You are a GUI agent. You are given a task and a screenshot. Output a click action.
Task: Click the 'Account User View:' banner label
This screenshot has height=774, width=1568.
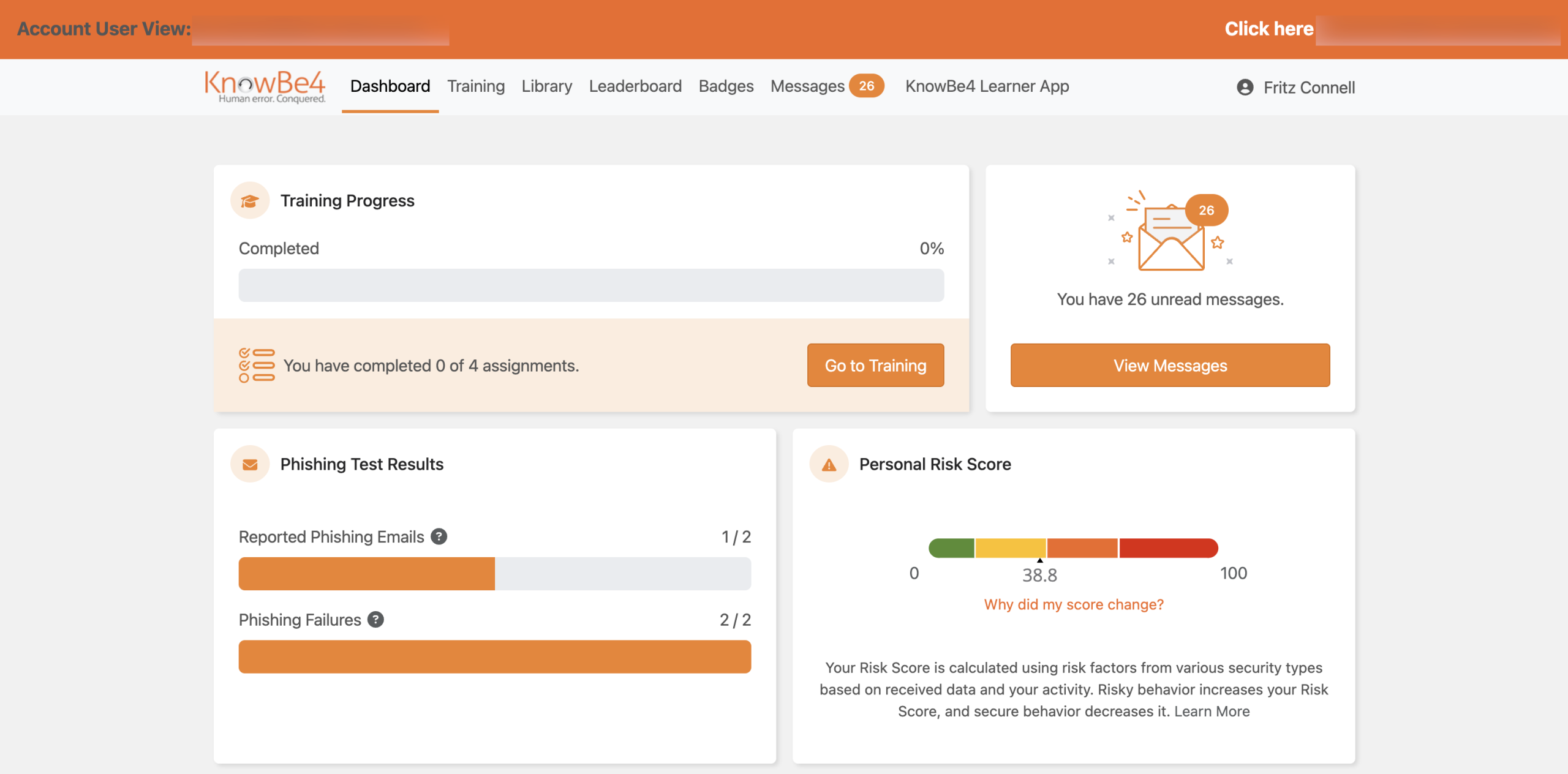click(104, 29)
